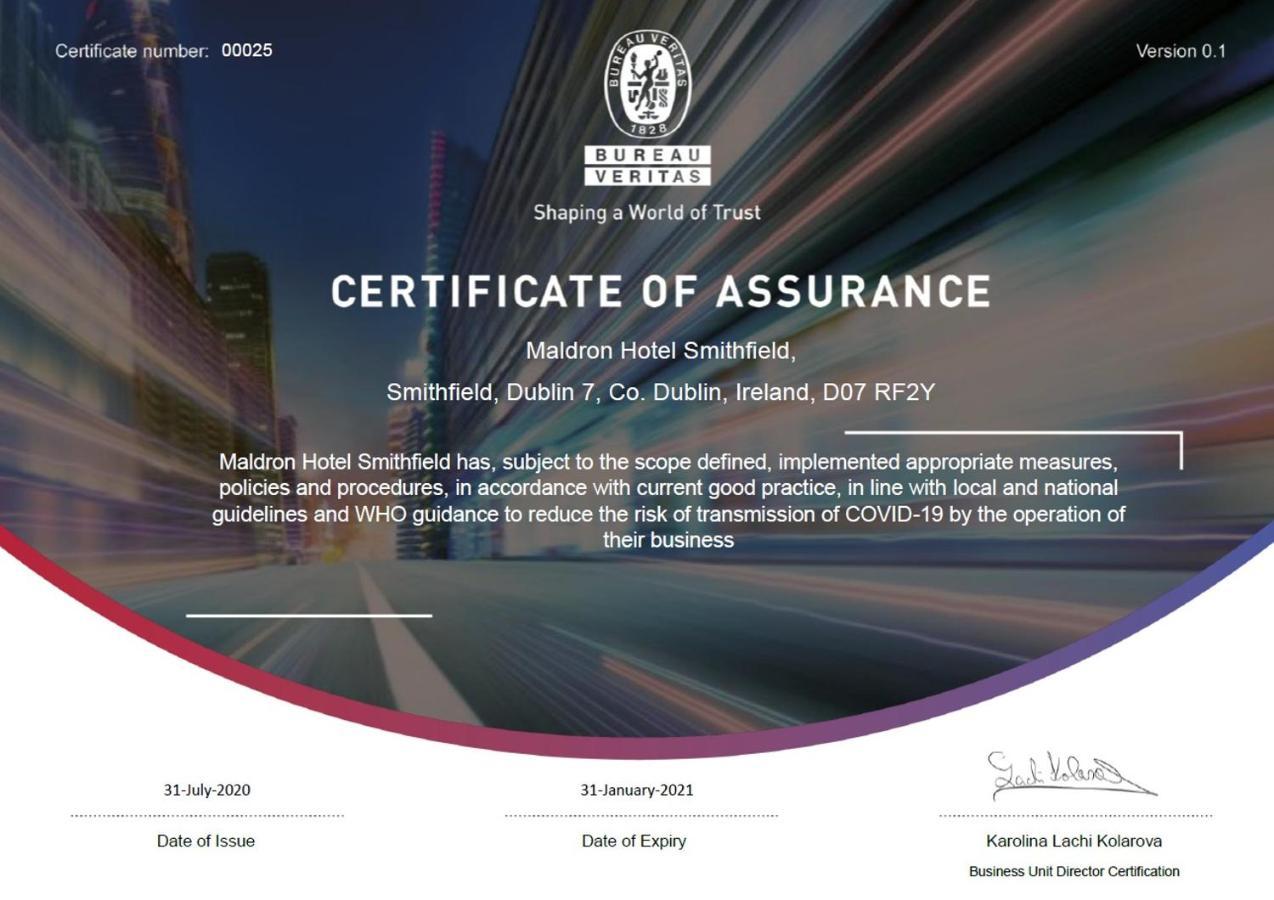
Task: Click the 'Date of Issue' label
Action: 206,841
